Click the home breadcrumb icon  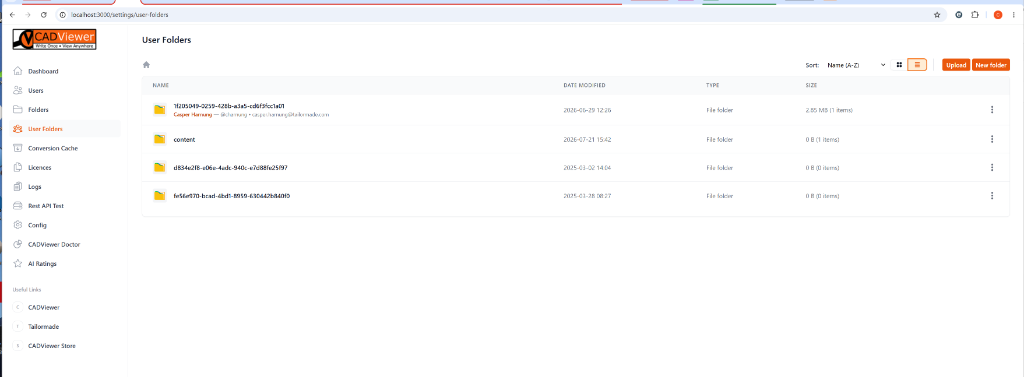146,65
